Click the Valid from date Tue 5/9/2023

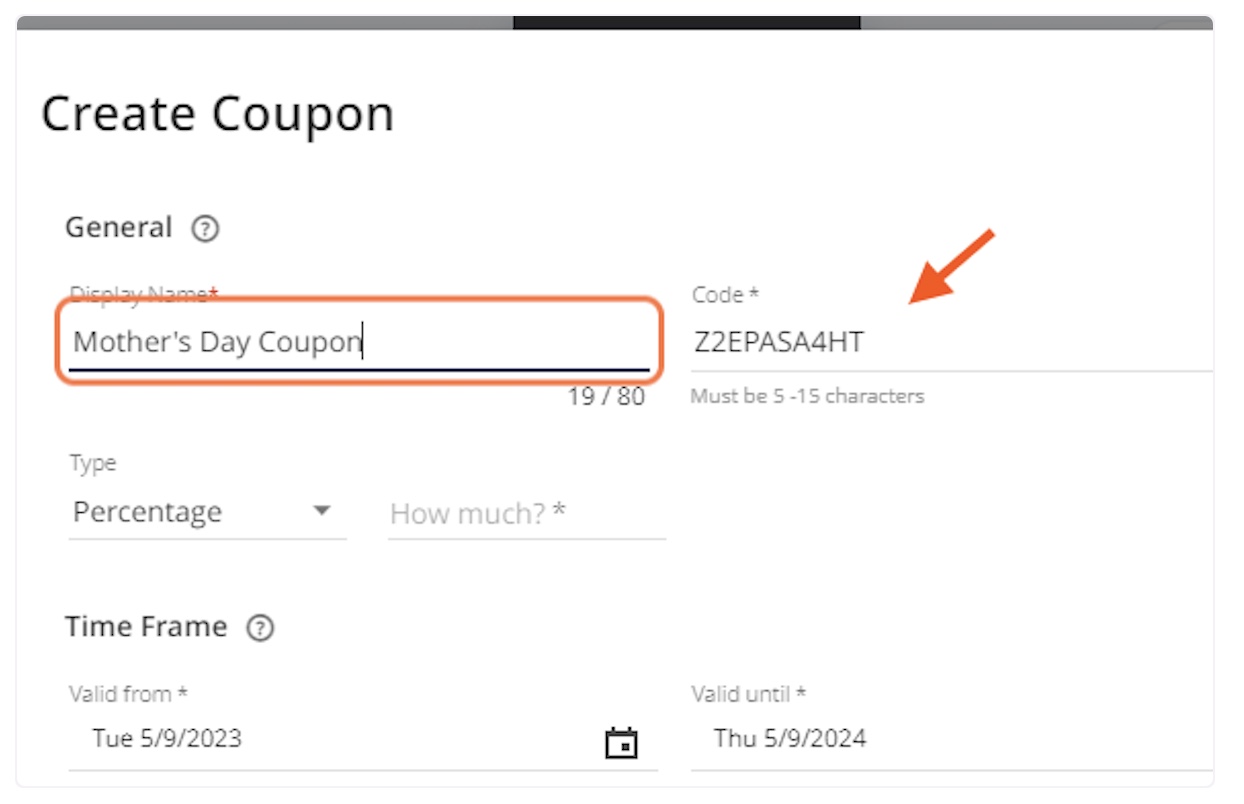tap(167, 739)
